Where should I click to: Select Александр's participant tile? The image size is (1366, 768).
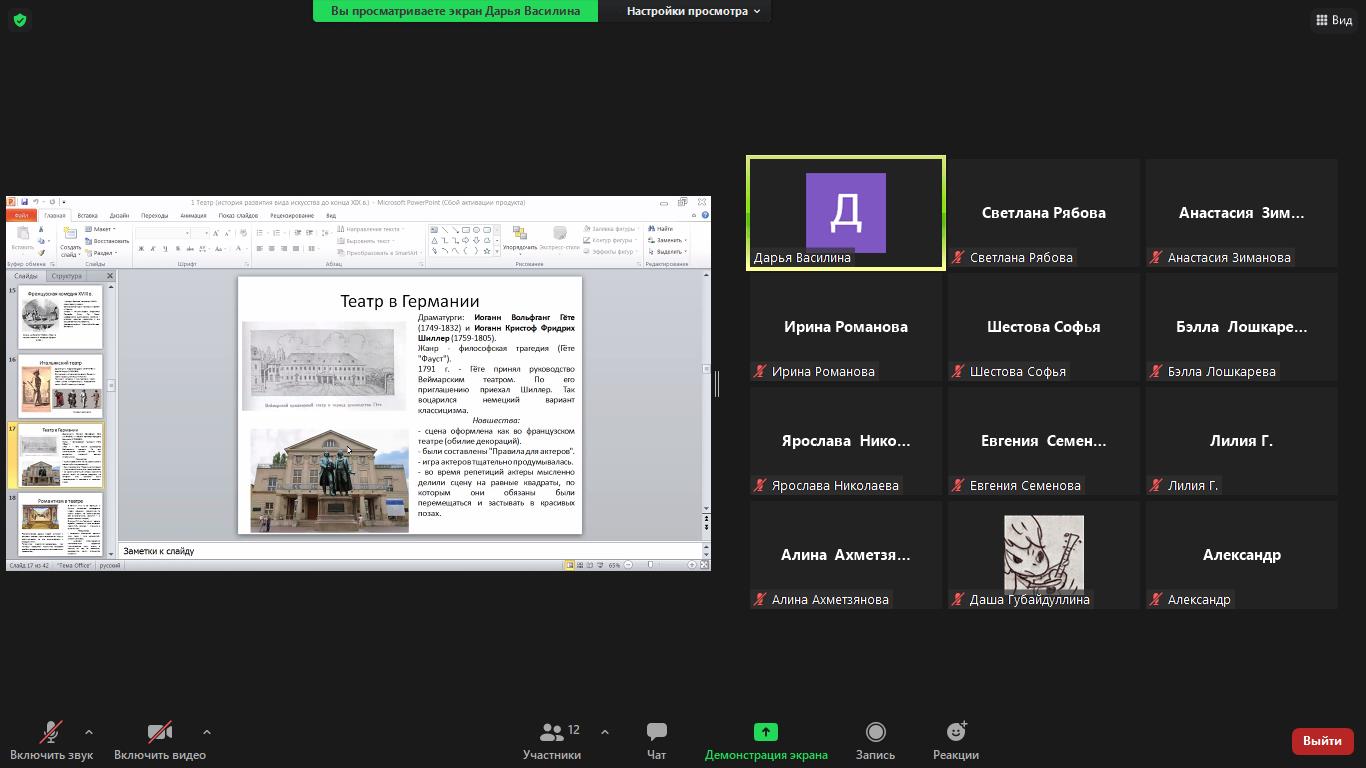click(x=1241, y=555)
